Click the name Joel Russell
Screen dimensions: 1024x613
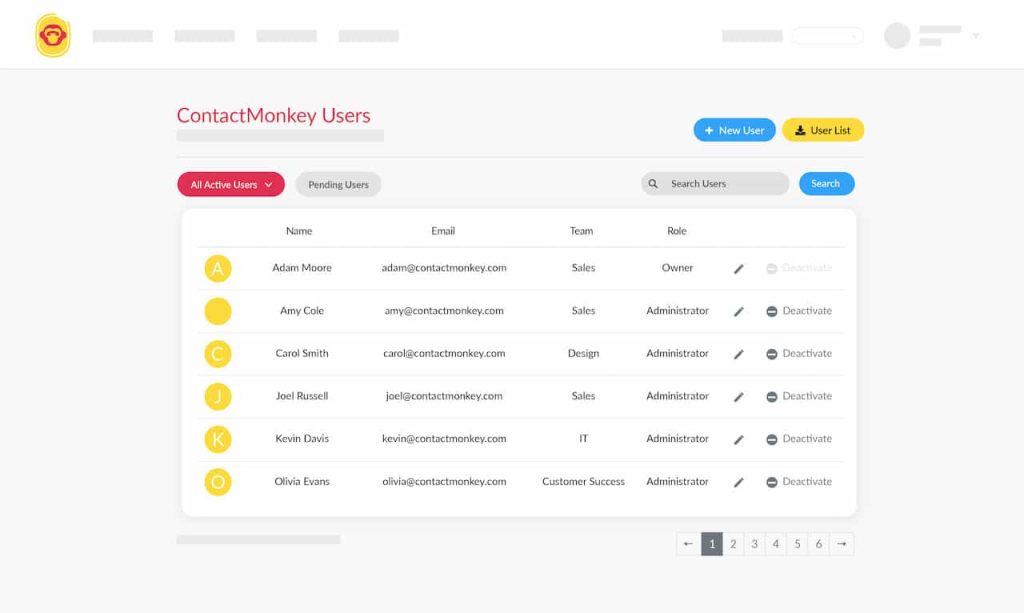coord(302,396)
